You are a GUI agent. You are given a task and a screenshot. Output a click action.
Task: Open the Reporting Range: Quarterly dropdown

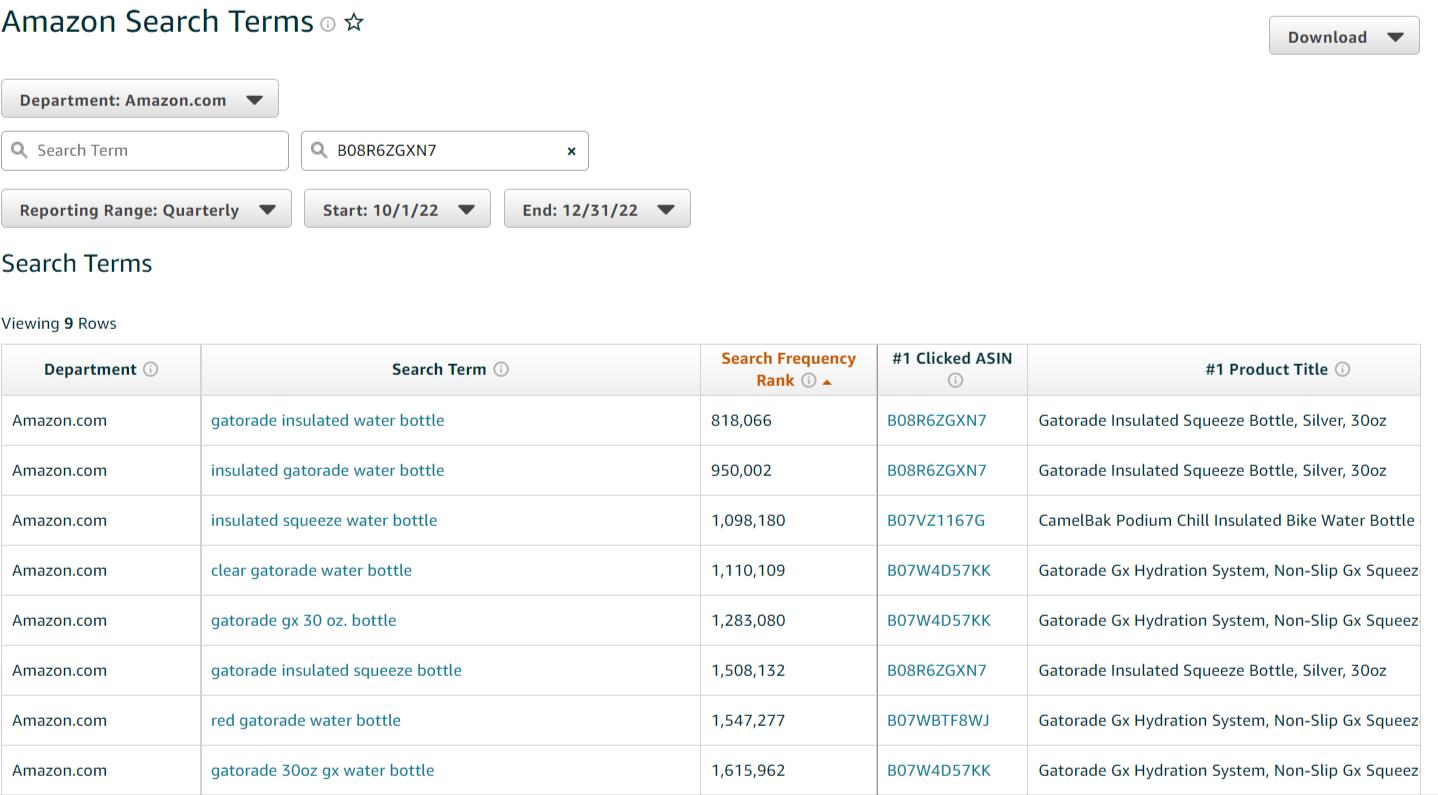click(x=146, y=209)
